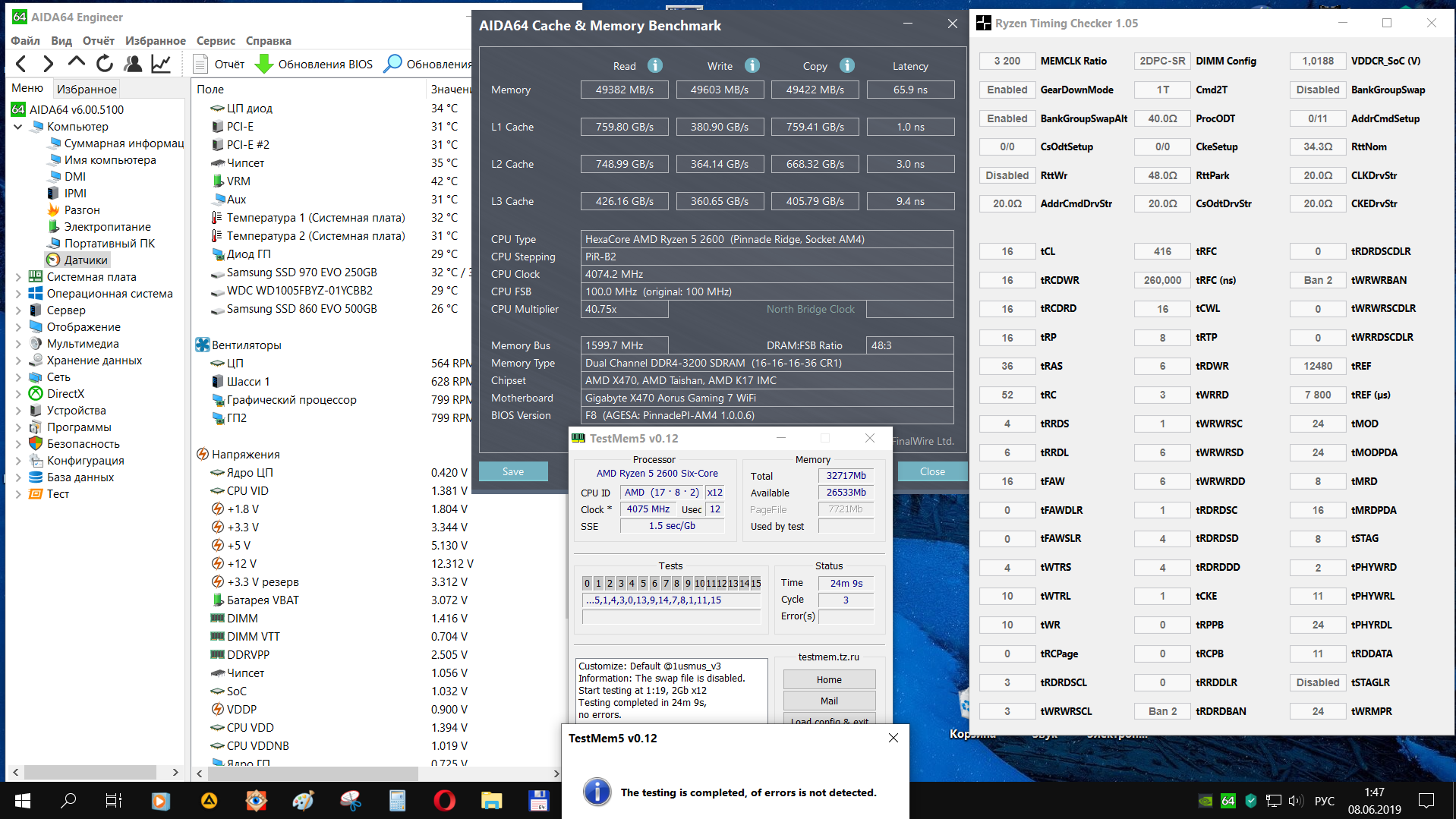This screenshot has height=819, width=1456.
Task: Click Close in the benchmark window
Action: point(932,471)
